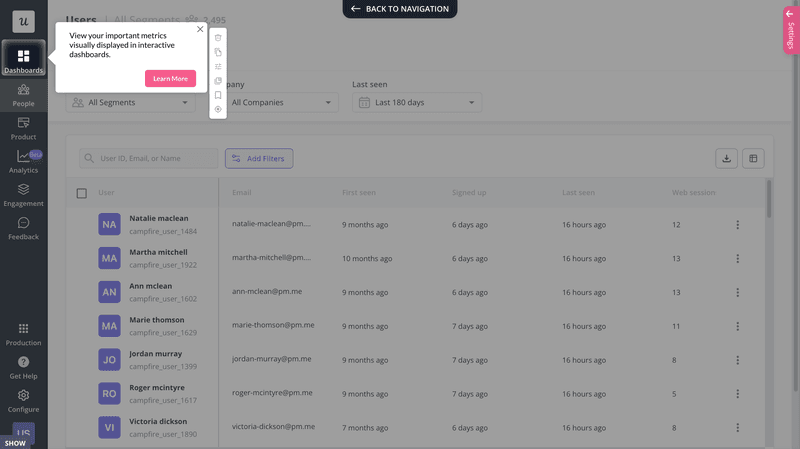The height and width of the screenshot is (449, 800).
Task: Open the Engagement section
Action: coord(23,194)
